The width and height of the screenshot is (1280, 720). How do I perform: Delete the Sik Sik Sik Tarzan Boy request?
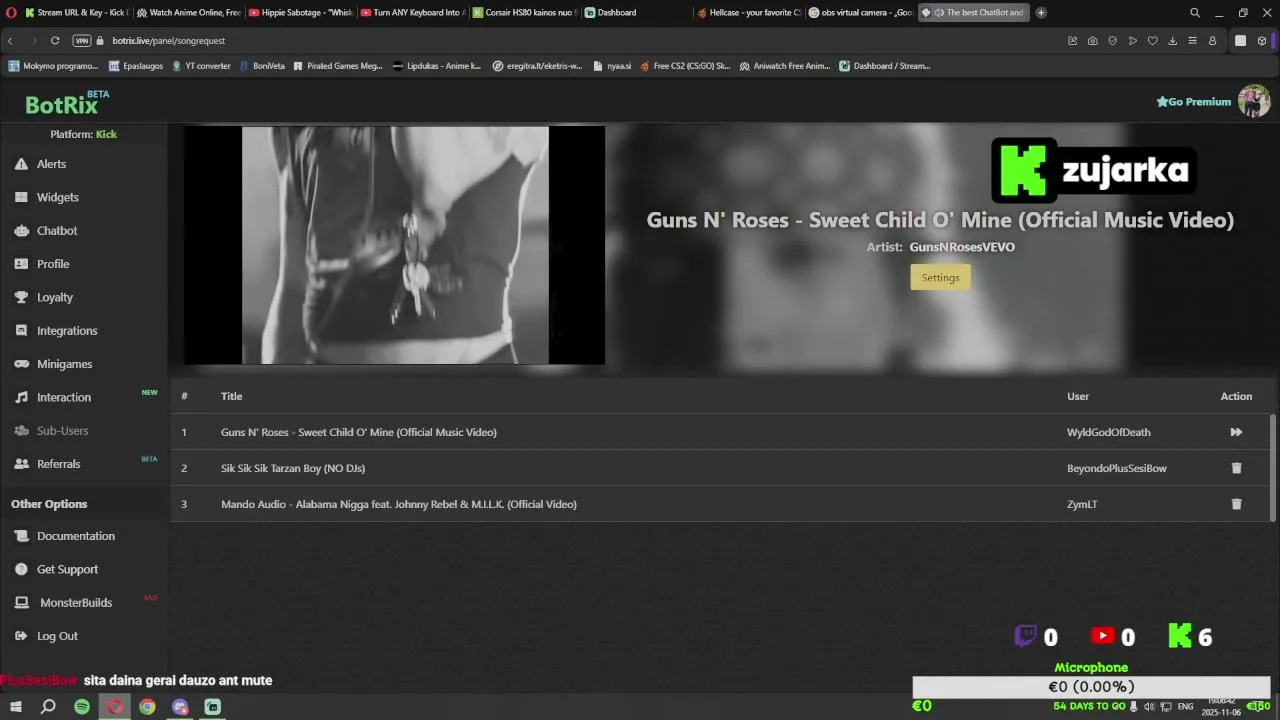tap(1236, 468)
